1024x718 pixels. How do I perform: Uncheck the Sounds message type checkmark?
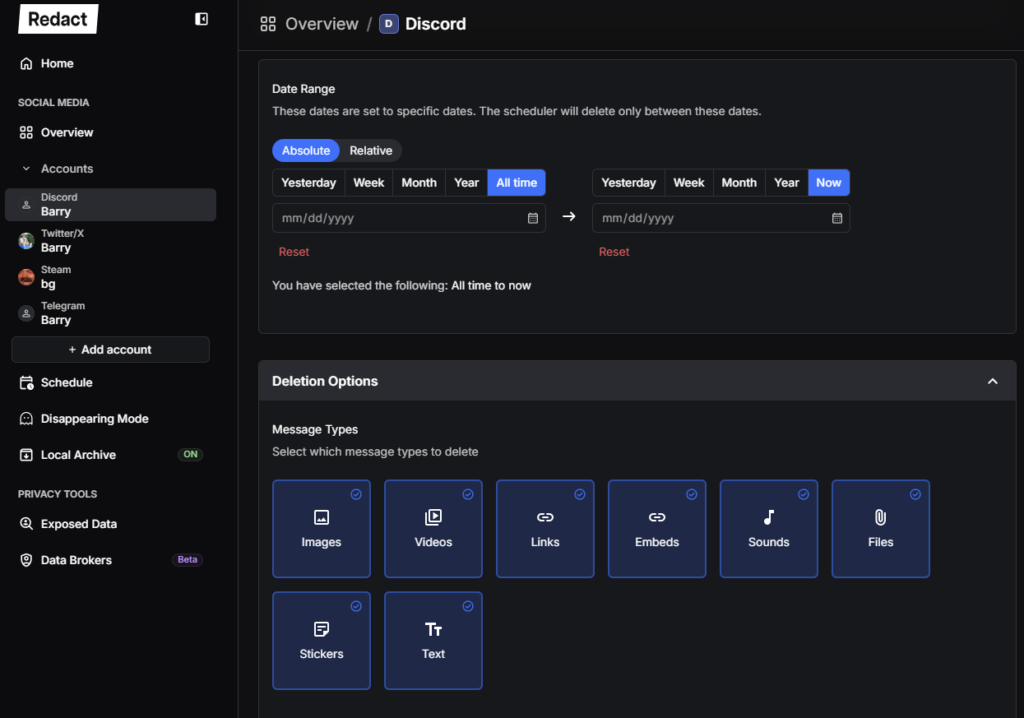pos(803,495)
